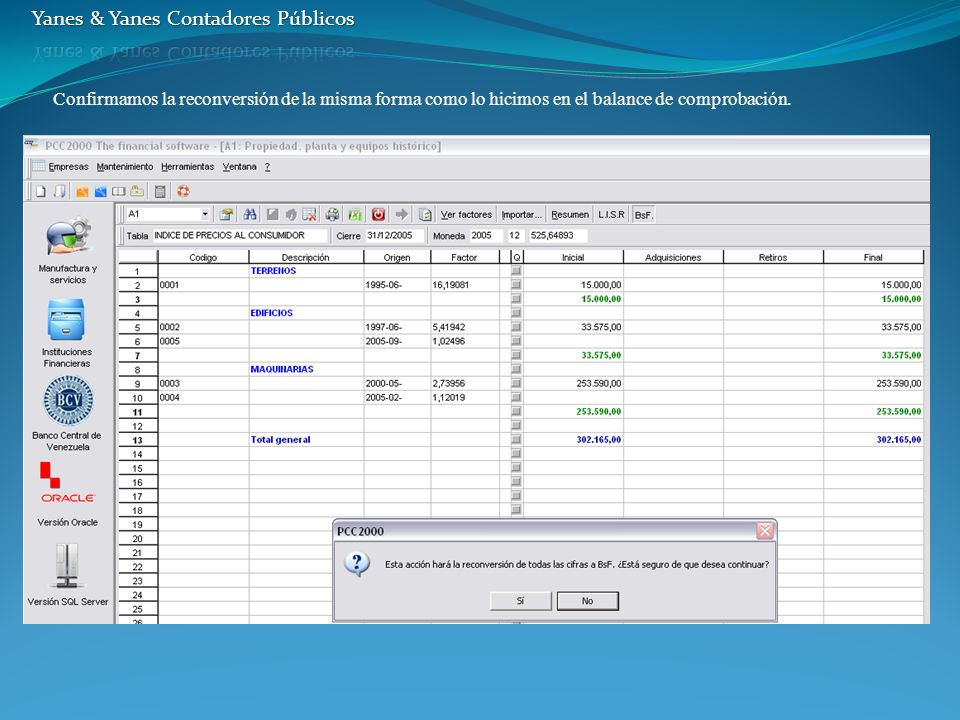This screenshot has height=720, width=960.
Task: Click the Retiros column header
Action: 773,257
